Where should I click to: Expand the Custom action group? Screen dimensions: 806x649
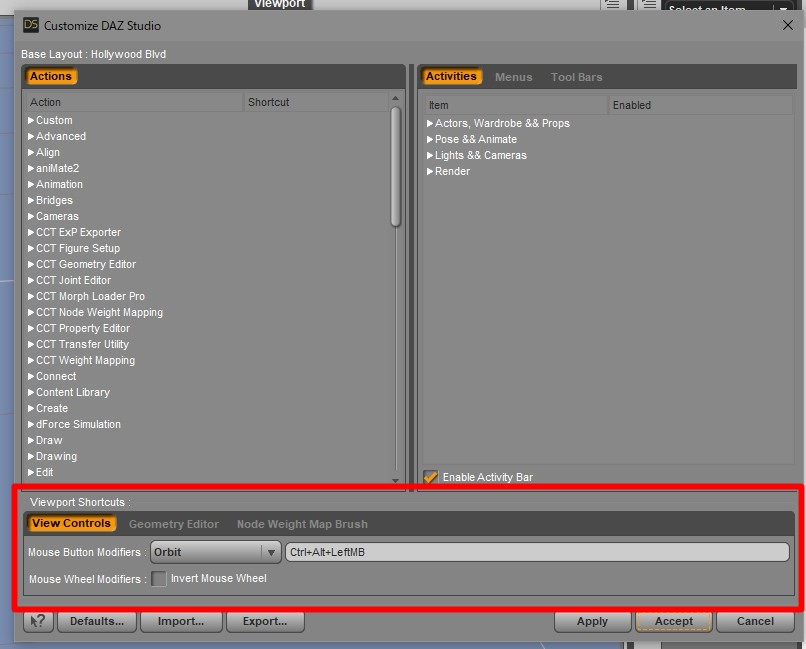click(x=31, y=120)
